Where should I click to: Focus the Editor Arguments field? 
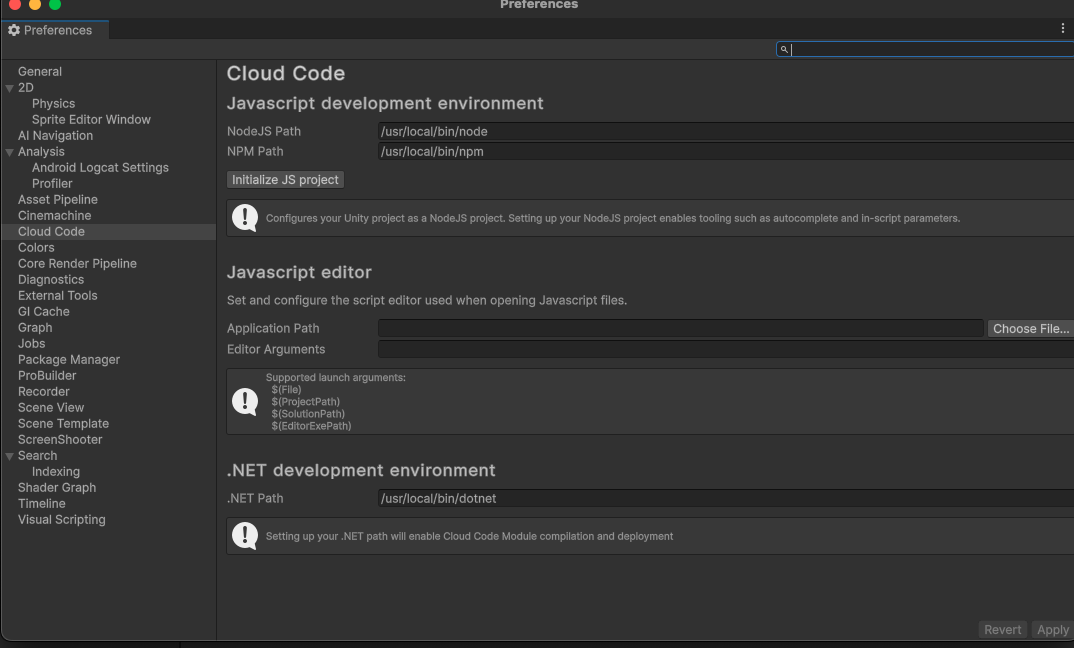pyautogui.click(x=725, y=349)
